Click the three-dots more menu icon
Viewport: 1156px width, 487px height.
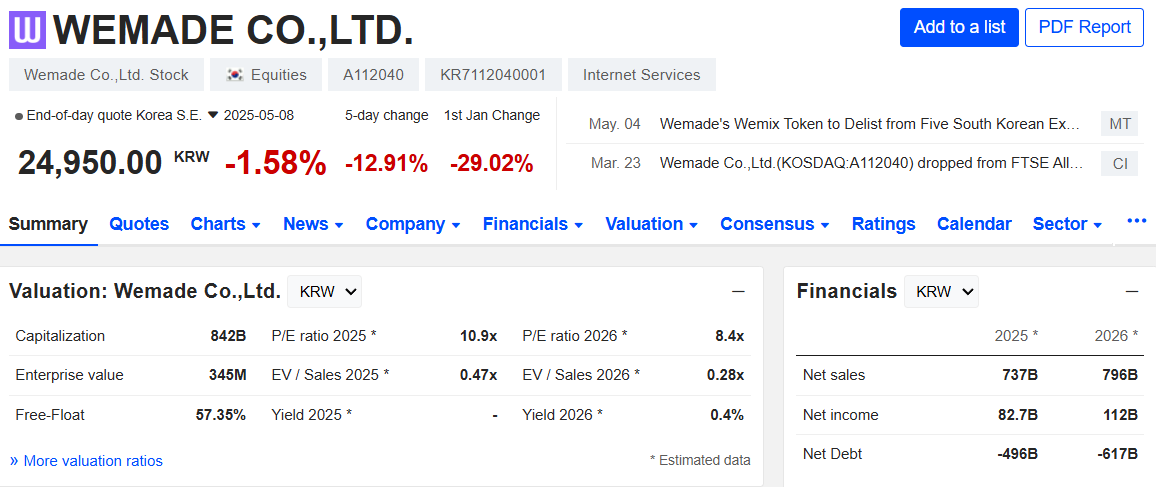point(1136,221)
